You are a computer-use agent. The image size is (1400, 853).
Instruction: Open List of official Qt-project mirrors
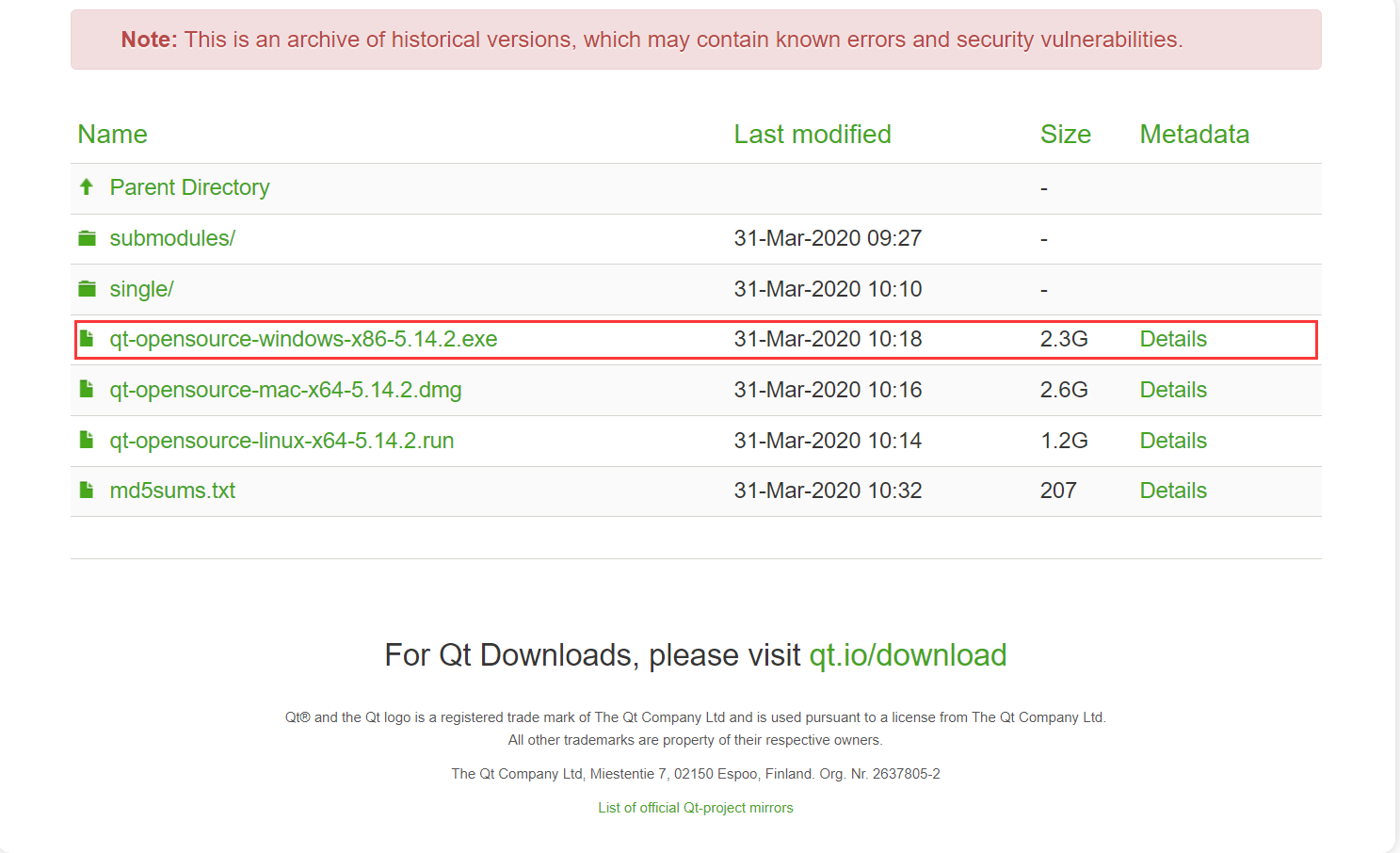[696, 808]
